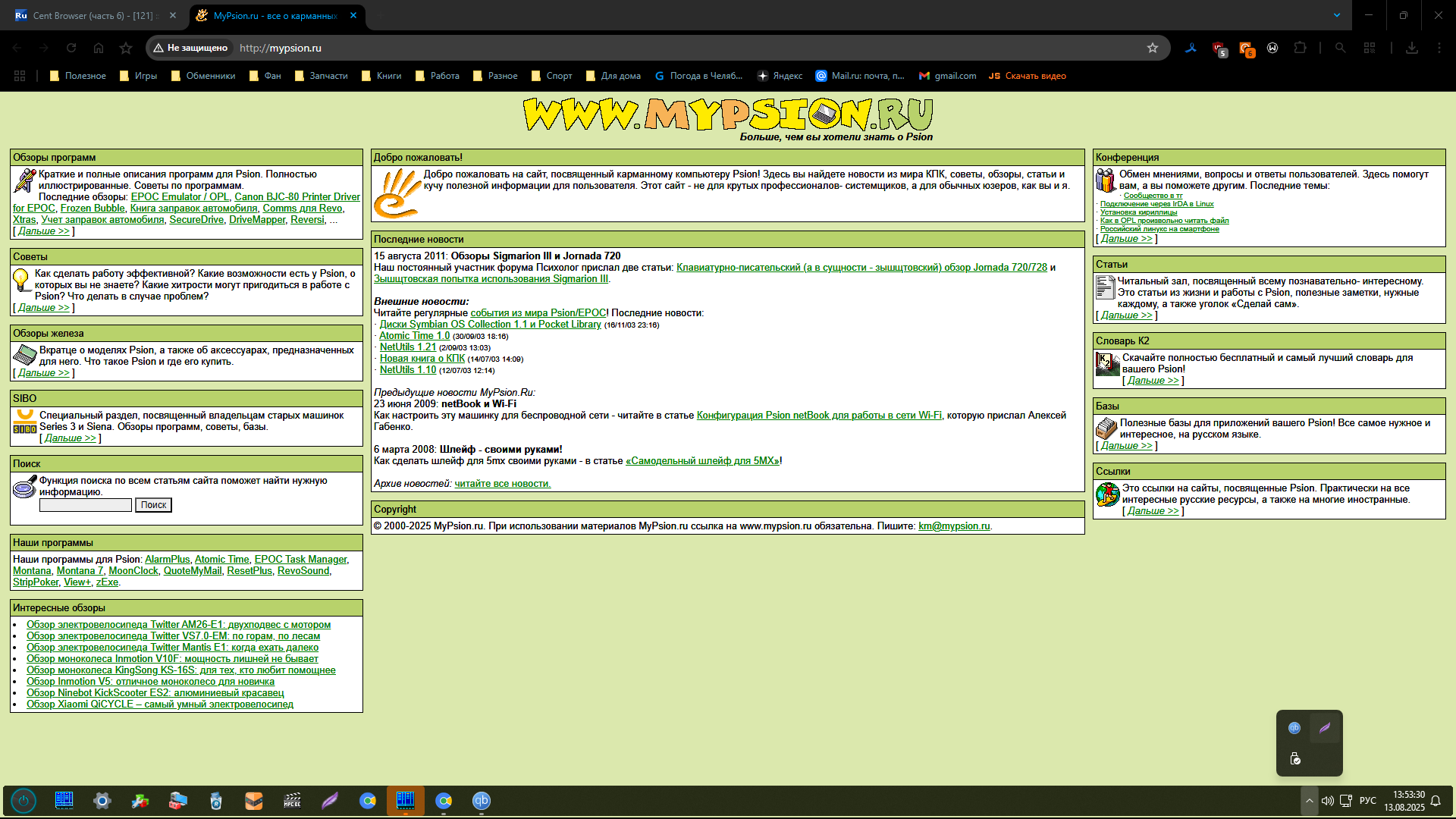Open the browser three-dot main menu
The height and width of the screenshot is (819, 1456).
tap(1439, 48)
